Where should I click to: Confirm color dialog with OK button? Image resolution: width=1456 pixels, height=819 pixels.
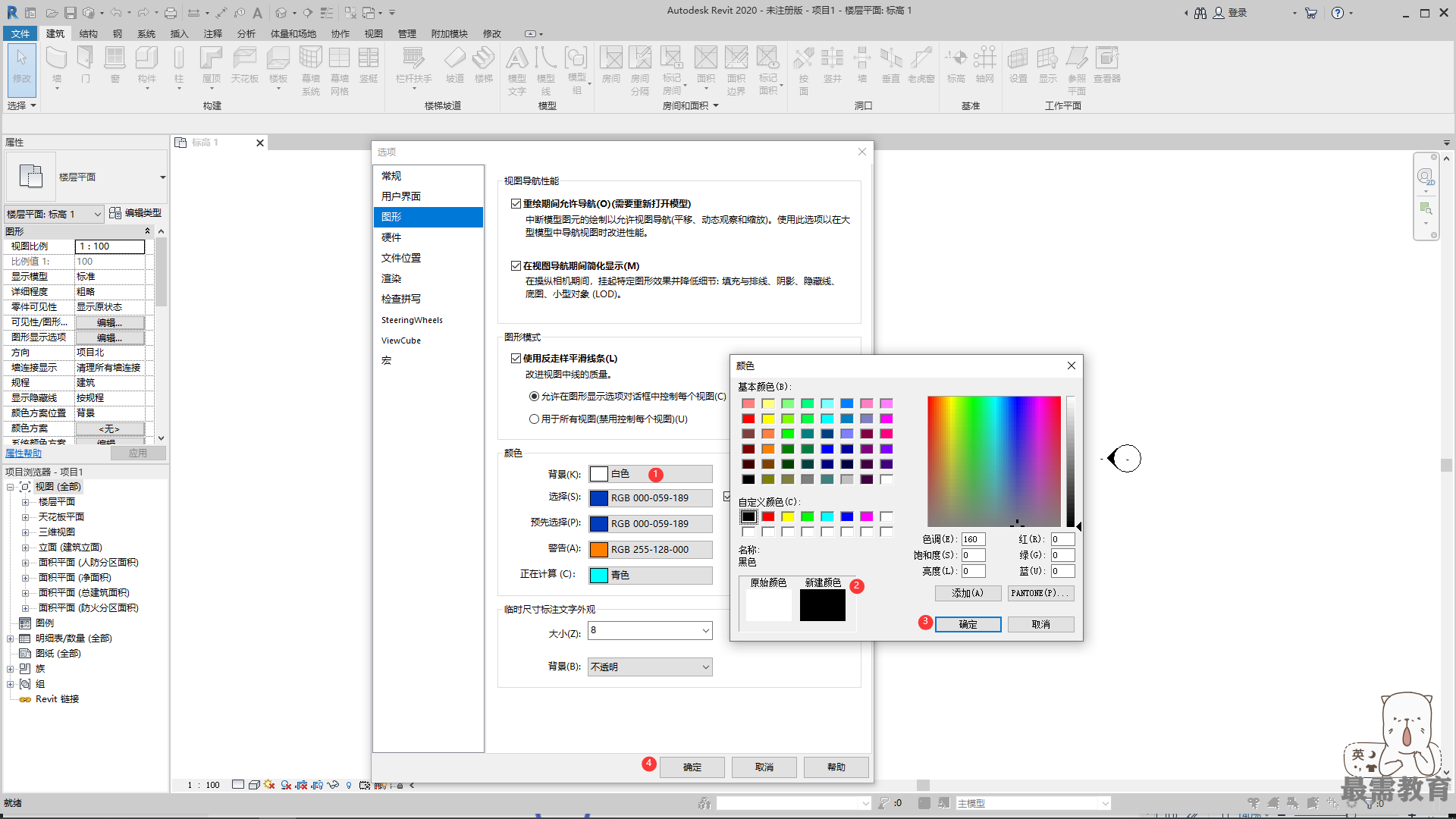(968, 624)
